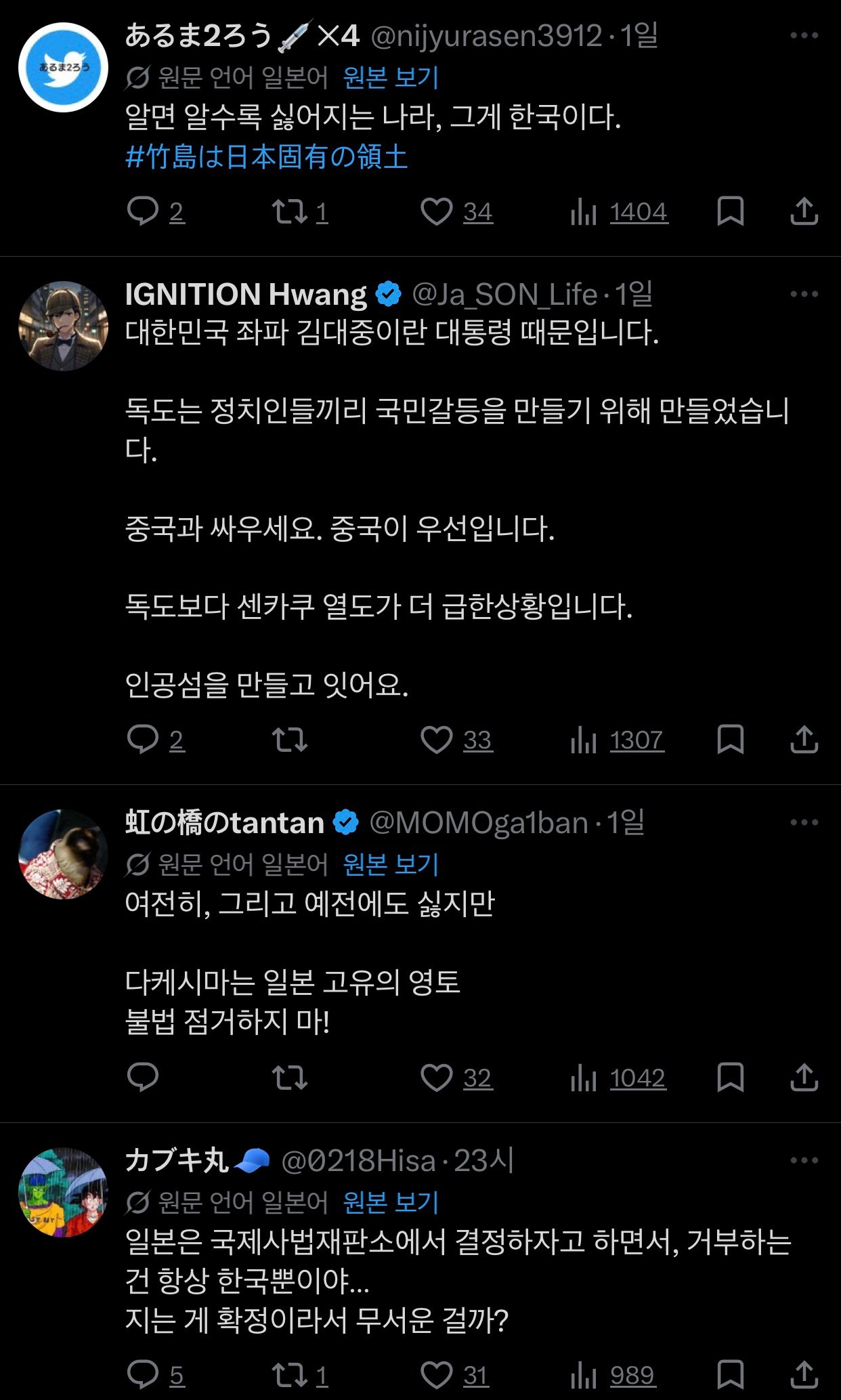The width and height of the screenshot is (841, 1400).
Task: Share the 虹の橋のtantan tweet
Action: (804, 1078)
